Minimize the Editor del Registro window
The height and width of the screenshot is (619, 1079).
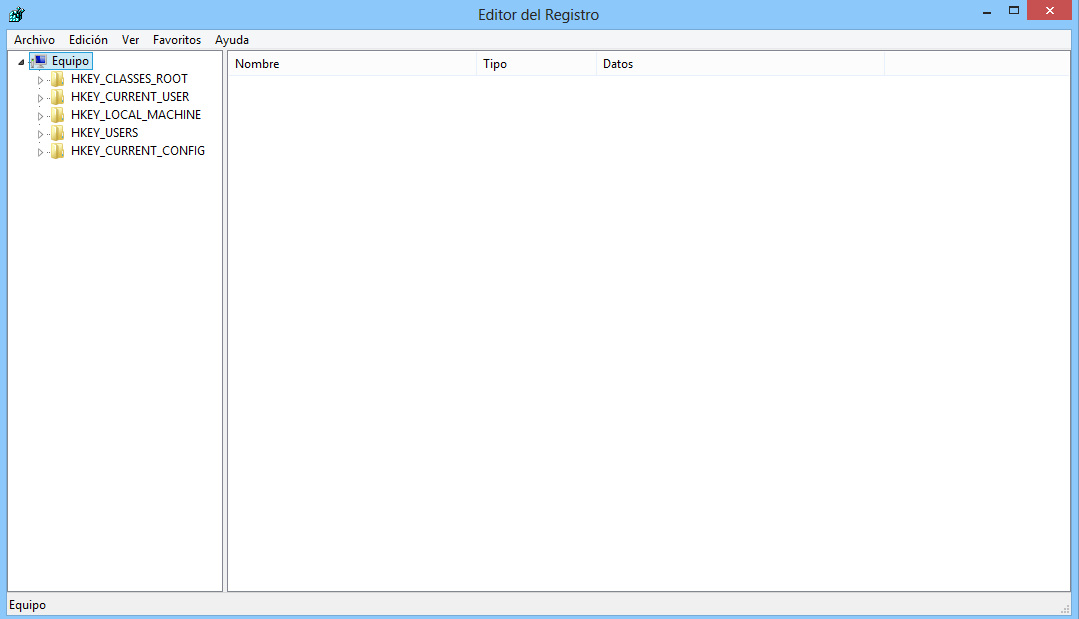click(x=987, y=12)
